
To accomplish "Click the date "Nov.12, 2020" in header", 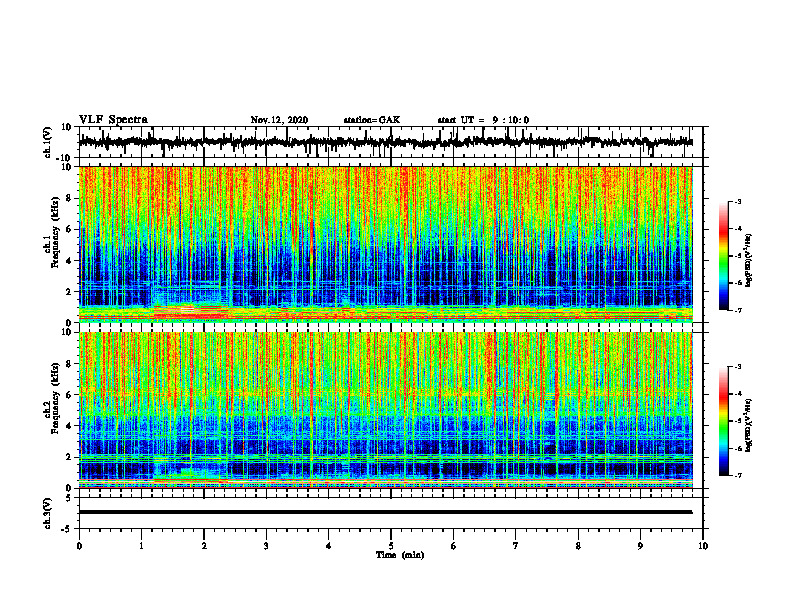I will click(x=279, y=120).
